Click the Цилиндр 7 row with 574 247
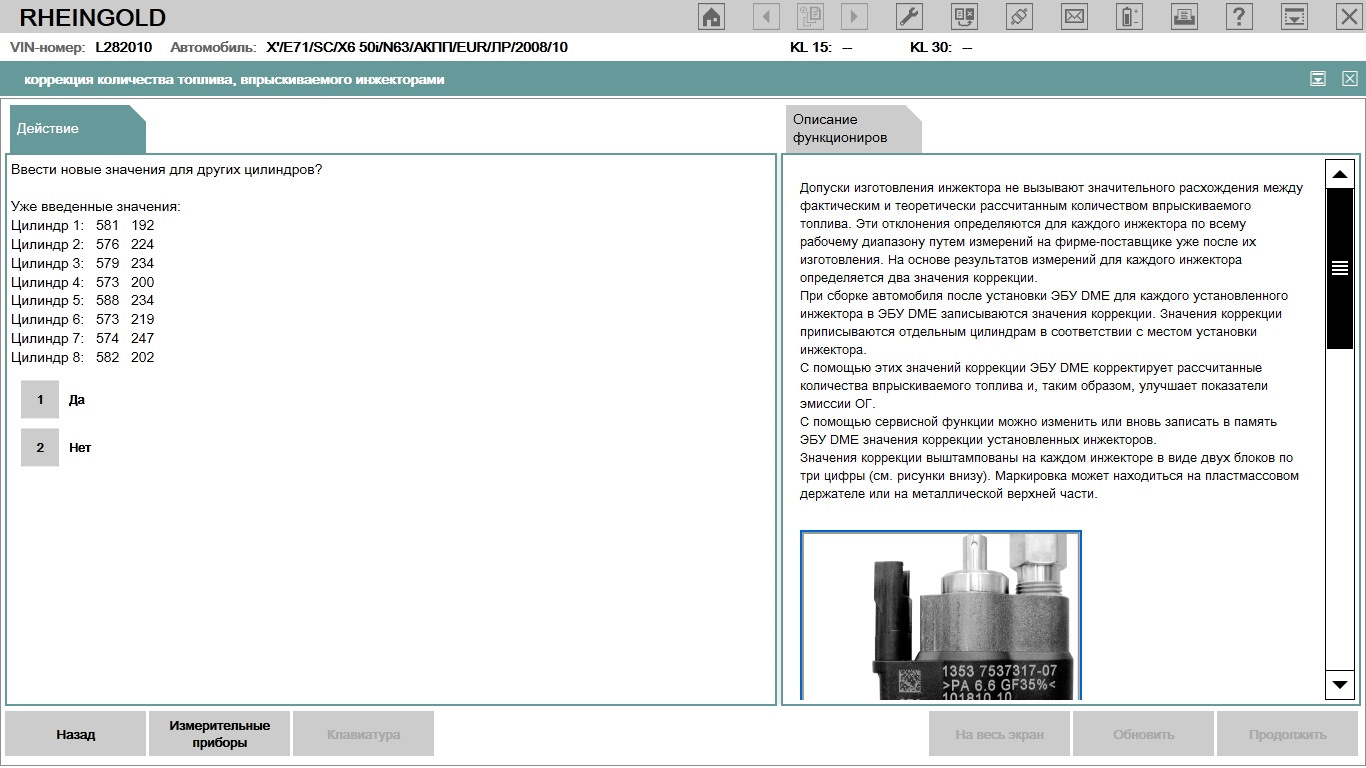1366x768 pixels. tap(83, 338)
